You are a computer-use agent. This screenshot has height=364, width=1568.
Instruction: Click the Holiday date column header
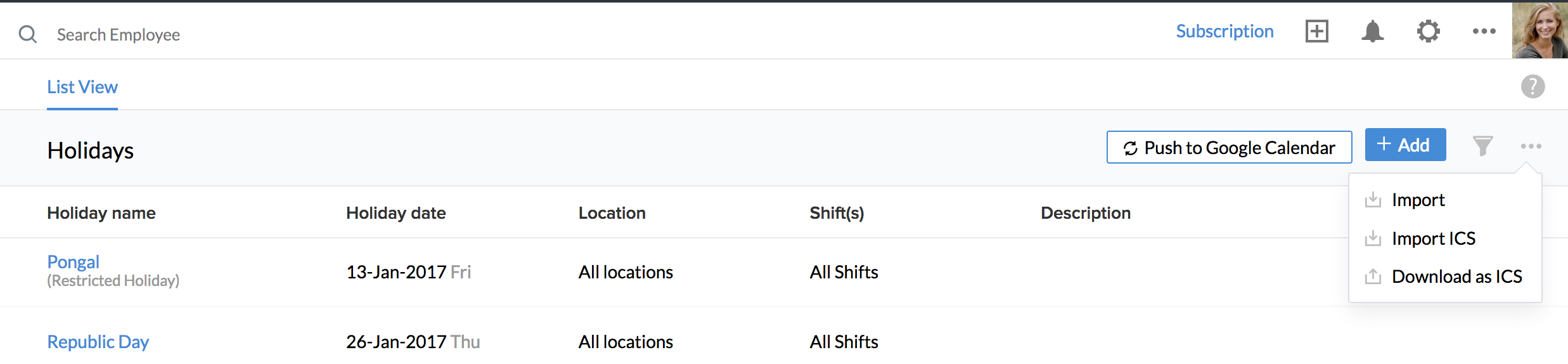pyautogui.click(x=396, y=213)
